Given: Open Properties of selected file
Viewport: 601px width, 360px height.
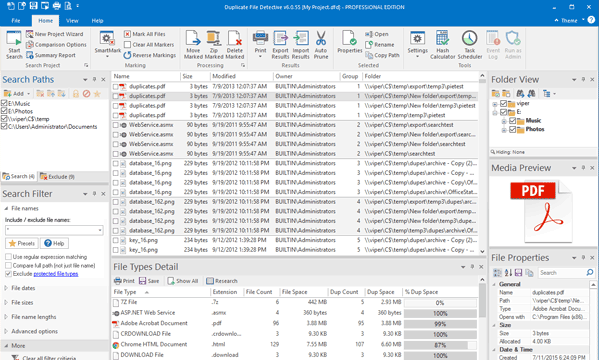Looking at the screenshot, I should coord(350,42).
